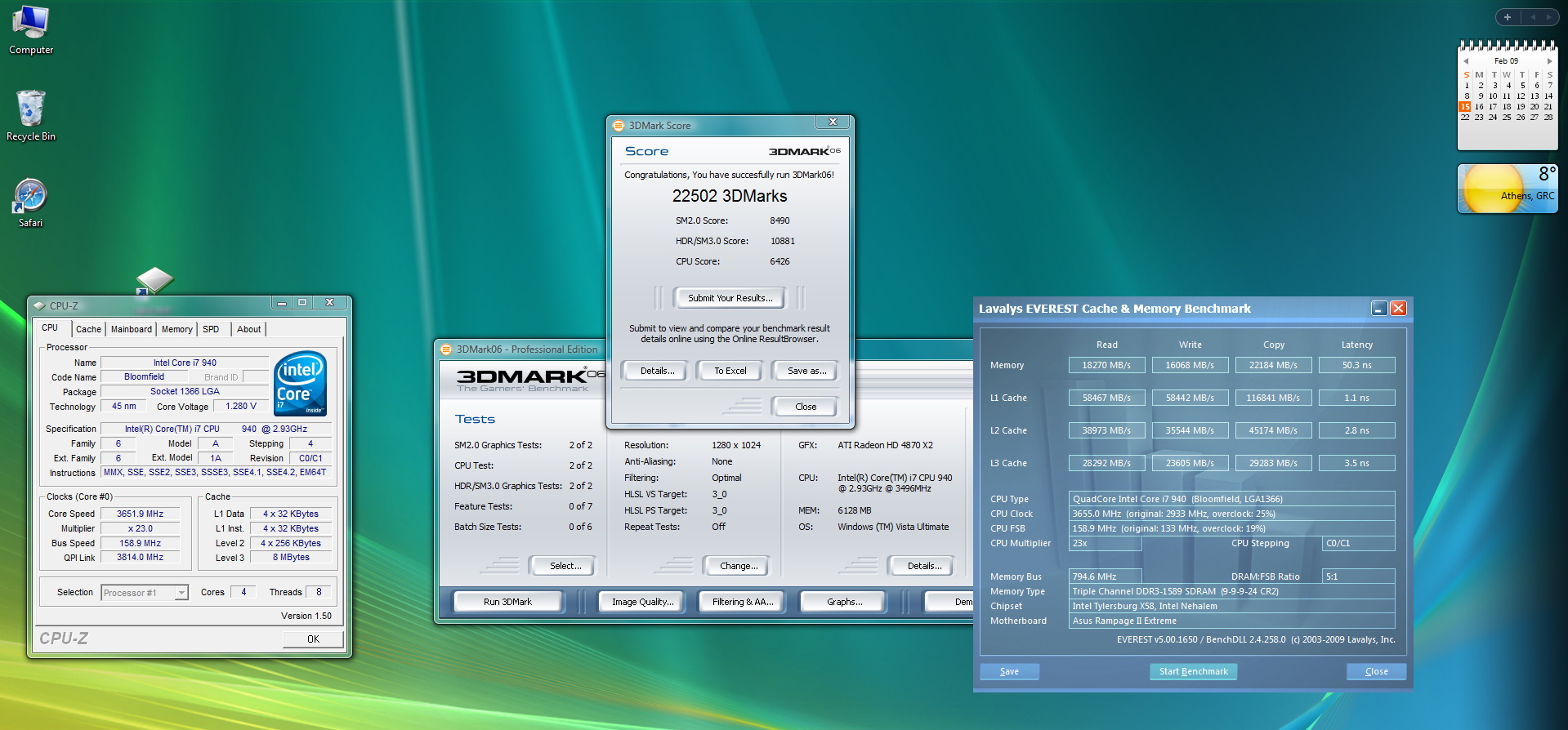Click L1 Cache Read value 58467 MB/s
This screenshot has height=730, width=1568.
pos(1106,398)
